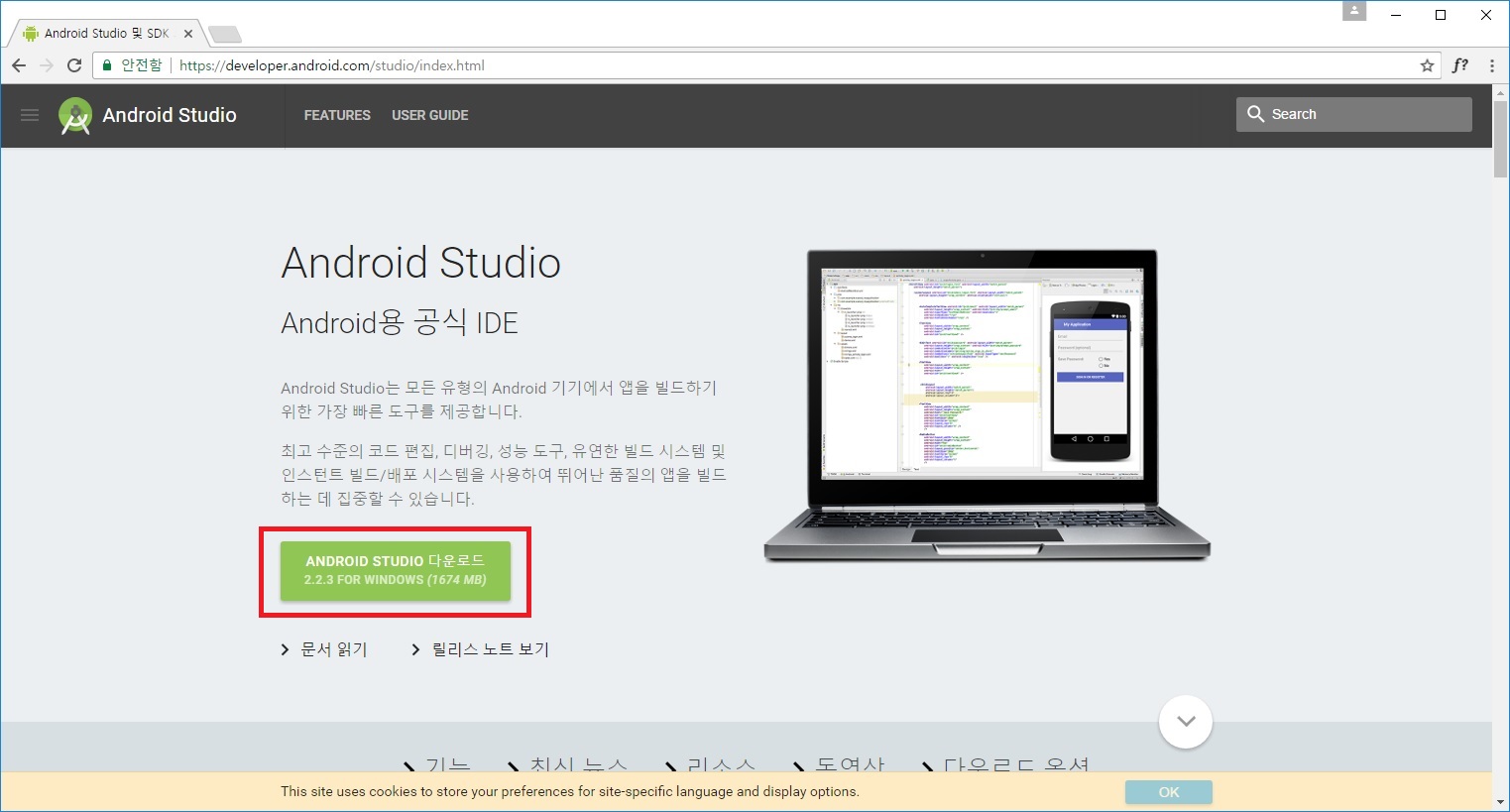Screen dimensions: 1510x812
Task: Reload the page with refresh icon
Action: pos(74,65)
